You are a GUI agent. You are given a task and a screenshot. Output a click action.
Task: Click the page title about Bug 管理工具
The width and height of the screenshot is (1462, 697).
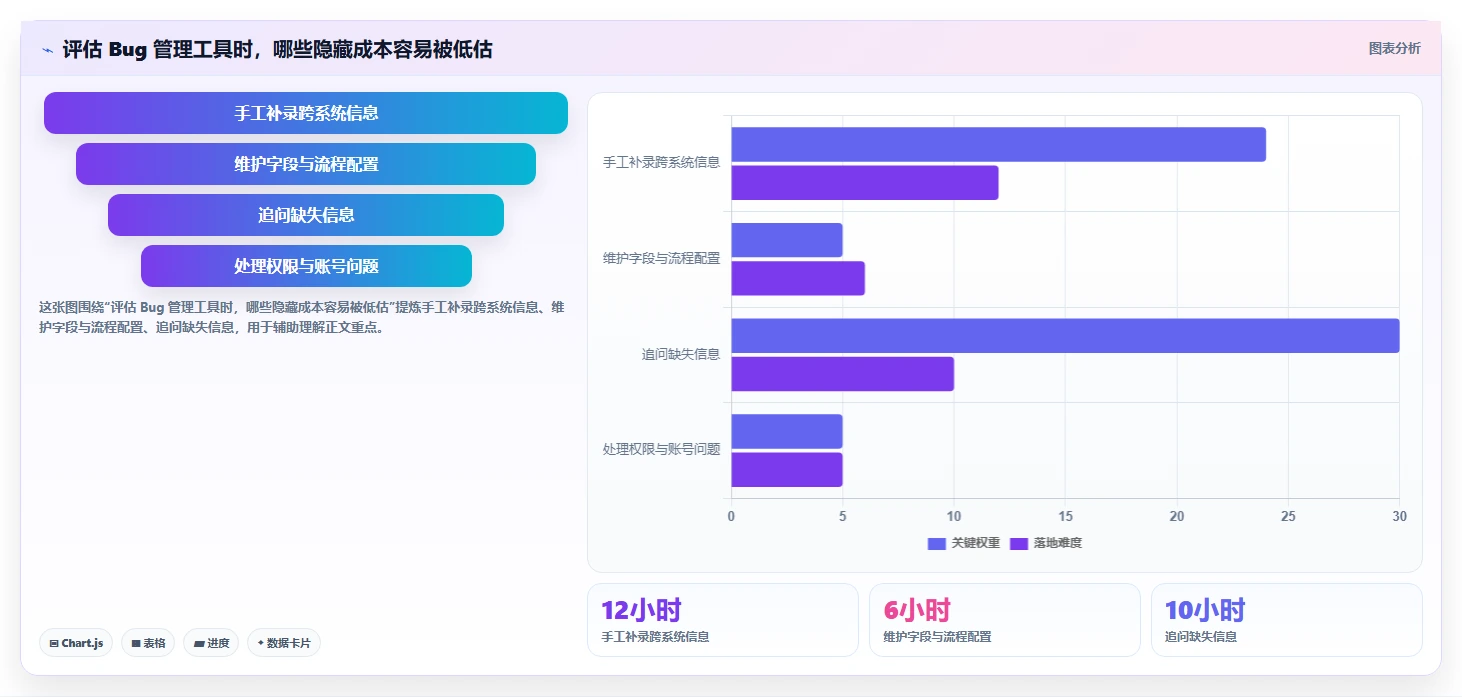point(277,49)
